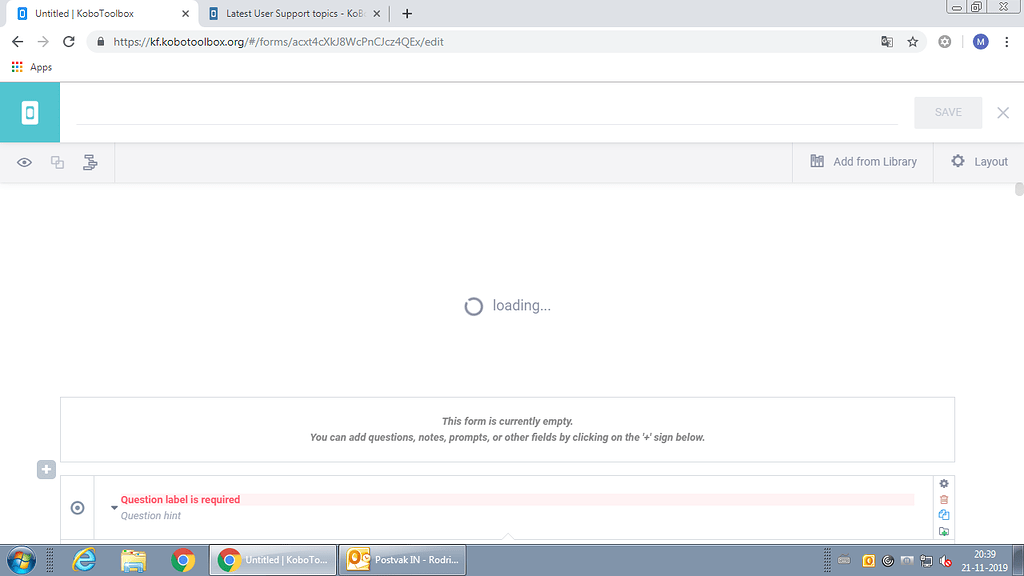The image size is (1024, 576).
Task: Open Chrome's three-dot menu
Action: point(1007,42)
